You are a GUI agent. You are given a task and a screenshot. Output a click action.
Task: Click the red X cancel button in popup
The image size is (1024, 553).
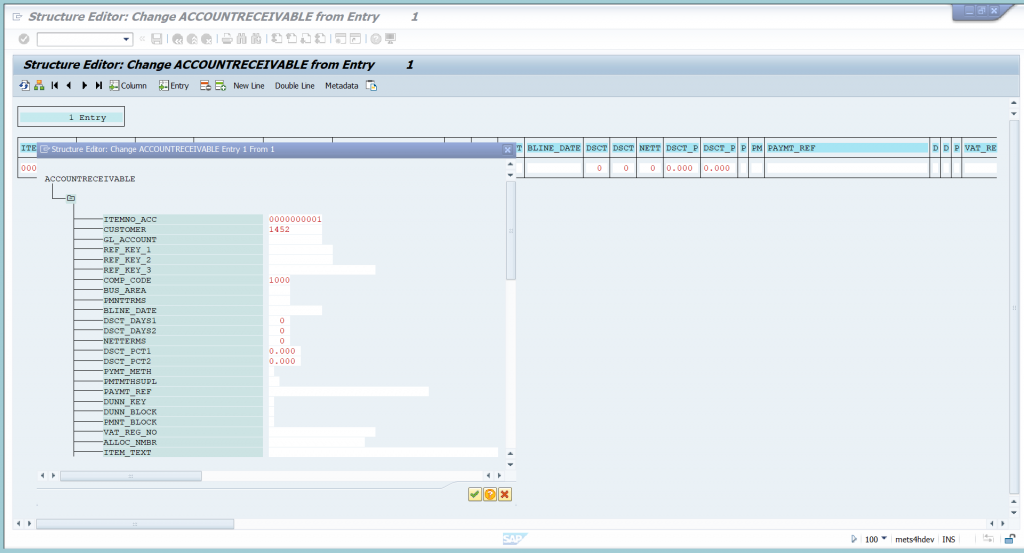pyautogui.click(x=505, y=495)
